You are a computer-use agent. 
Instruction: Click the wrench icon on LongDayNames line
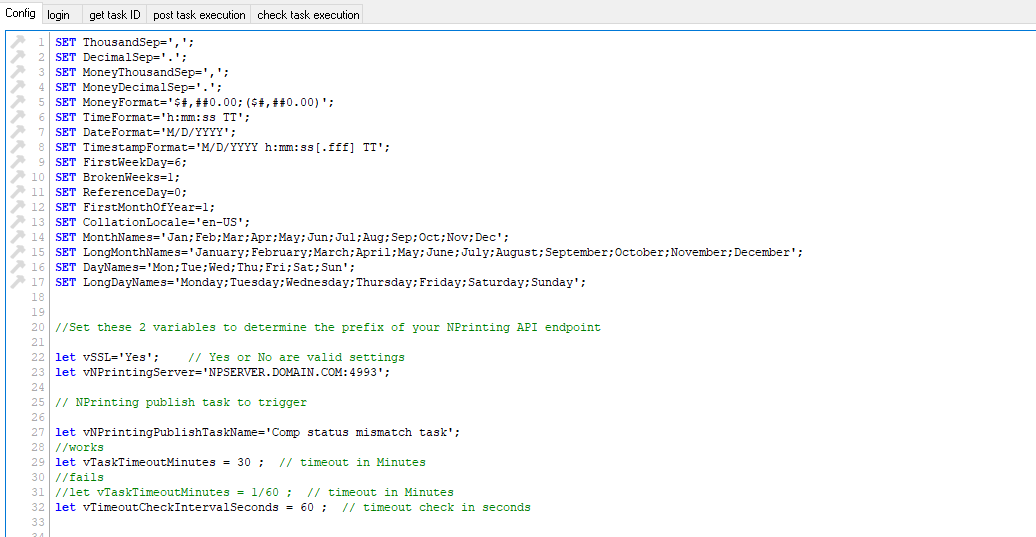(x=17, y=282)
